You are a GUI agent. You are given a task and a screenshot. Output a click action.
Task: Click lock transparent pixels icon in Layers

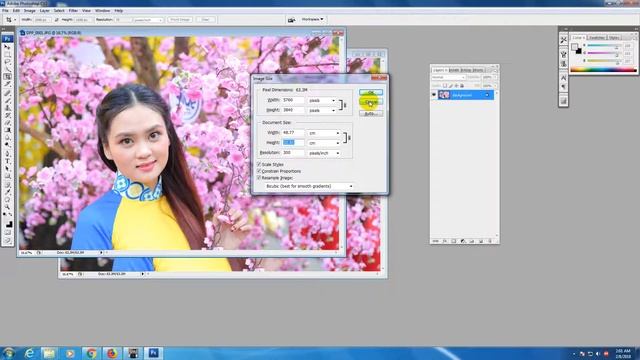[x=445, y=86]
